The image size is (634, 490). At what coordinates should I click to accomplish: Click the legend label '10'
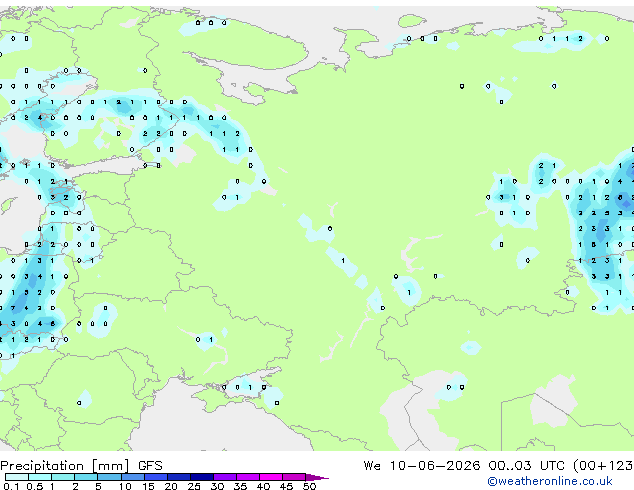pyautogui.click(x=125, y=486)
